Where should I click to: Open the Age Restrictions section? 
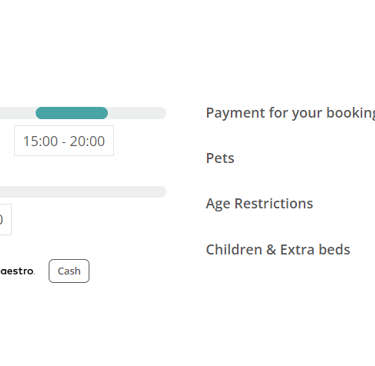259,203
